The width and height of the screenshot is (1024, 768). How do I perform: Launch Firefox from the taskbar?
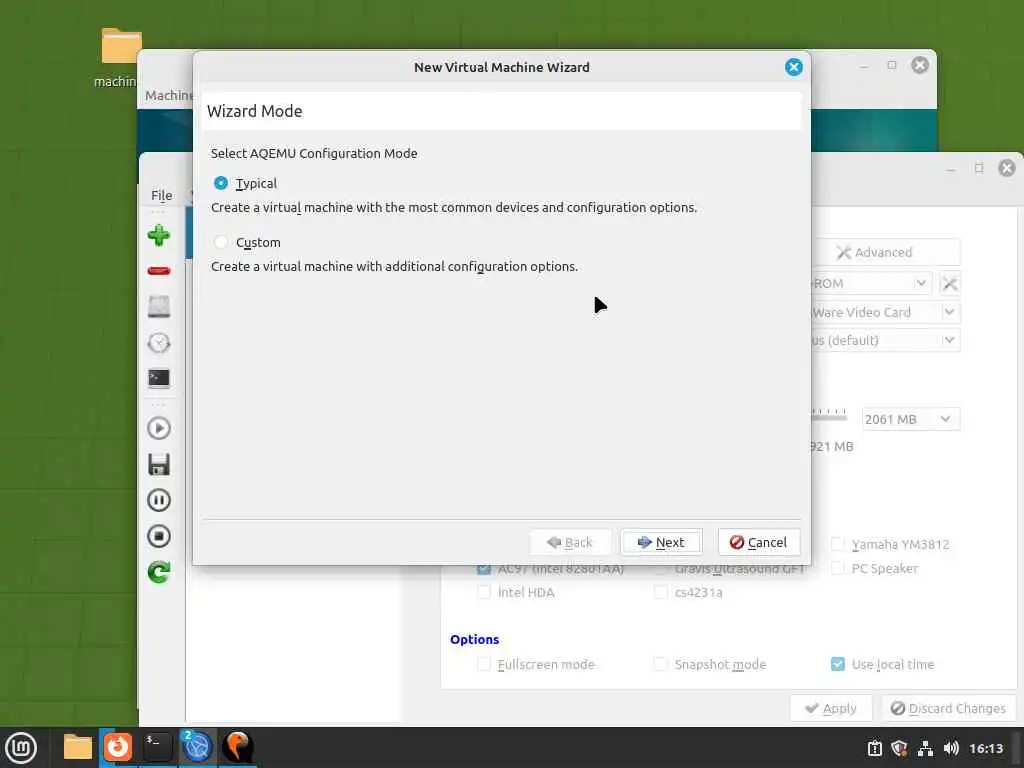118,747
